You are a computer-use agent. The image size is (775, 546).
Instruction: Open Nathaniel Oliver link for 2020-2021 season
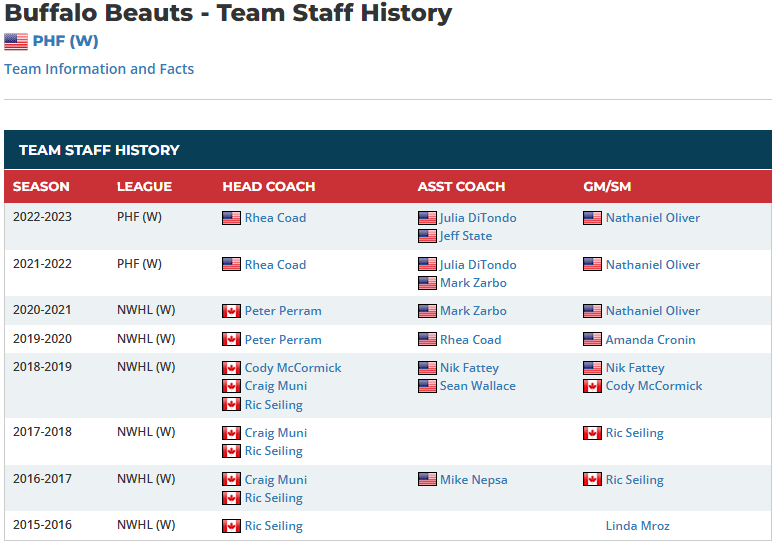(653, 311)
